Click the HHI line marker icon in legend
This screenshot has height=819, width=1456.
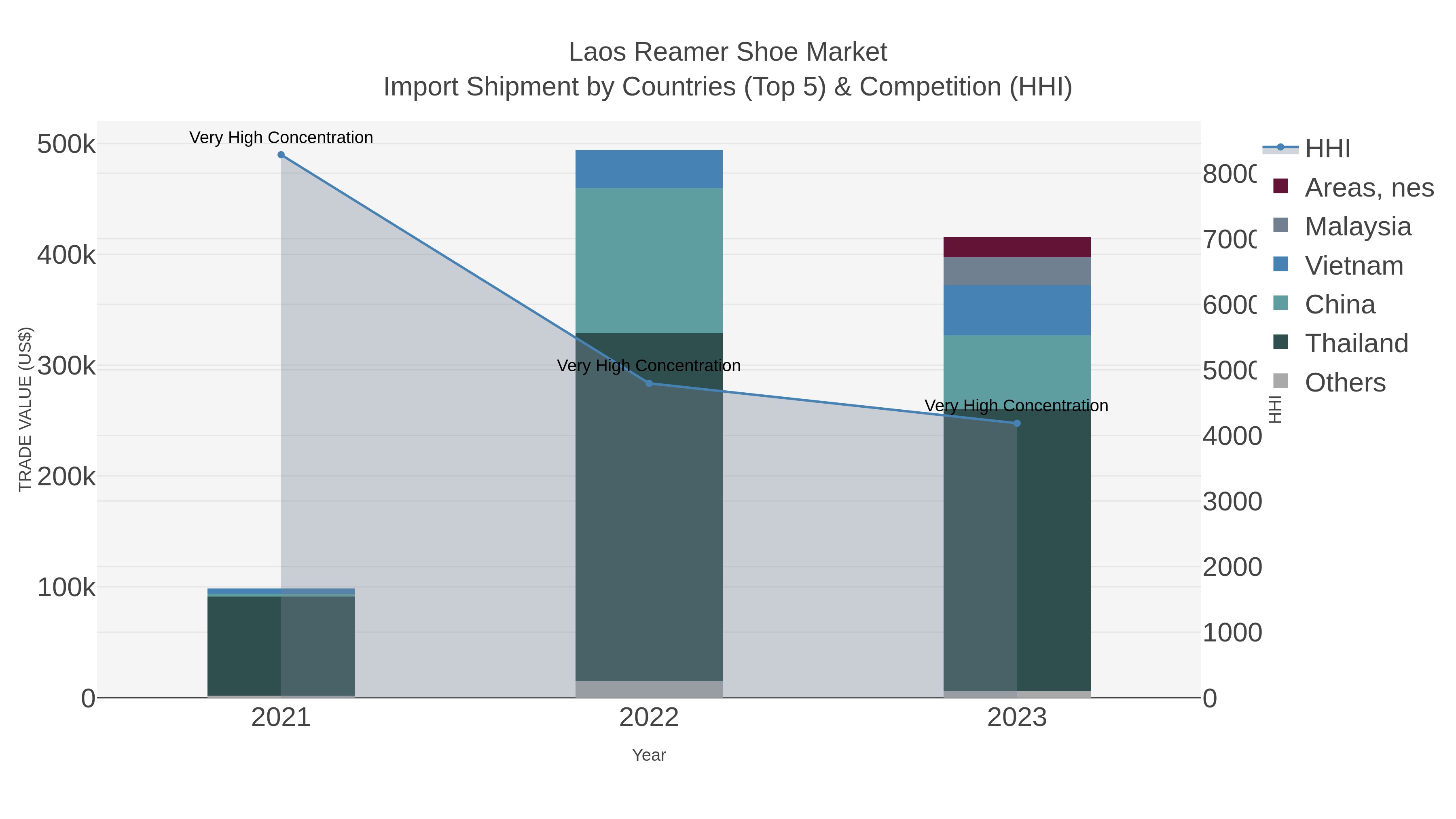click(x=1281, y=148)
